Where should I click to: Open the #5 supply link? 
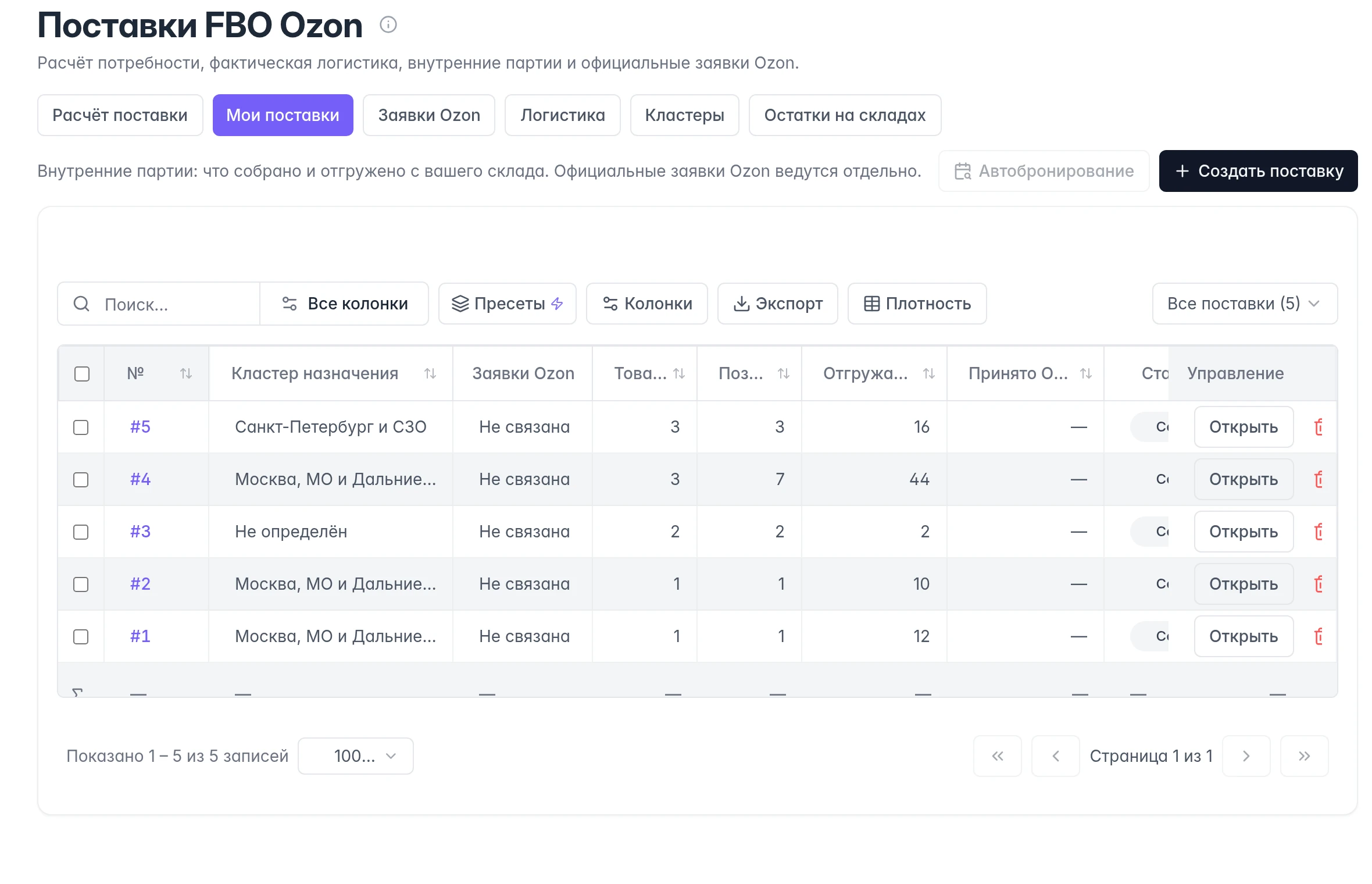point(140,427)
